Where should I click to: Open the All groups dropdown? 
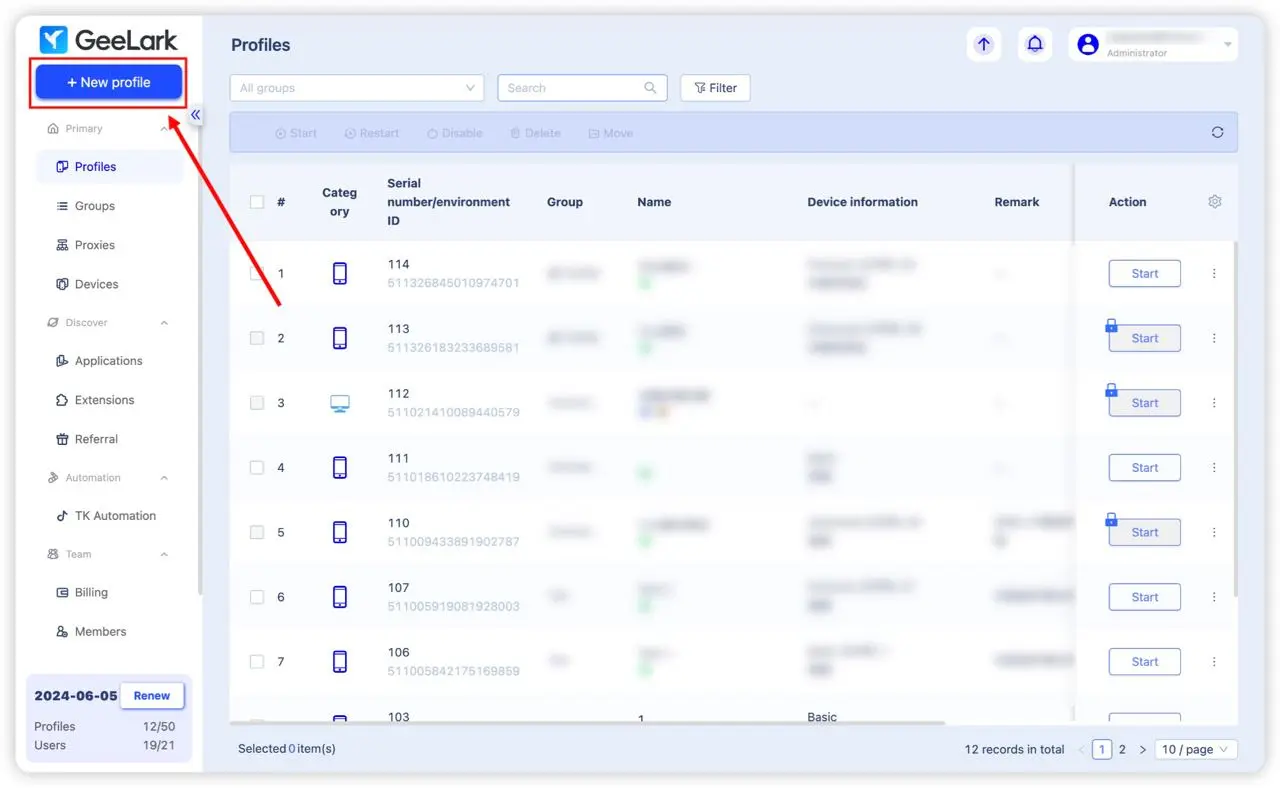(x=356, y=87)
